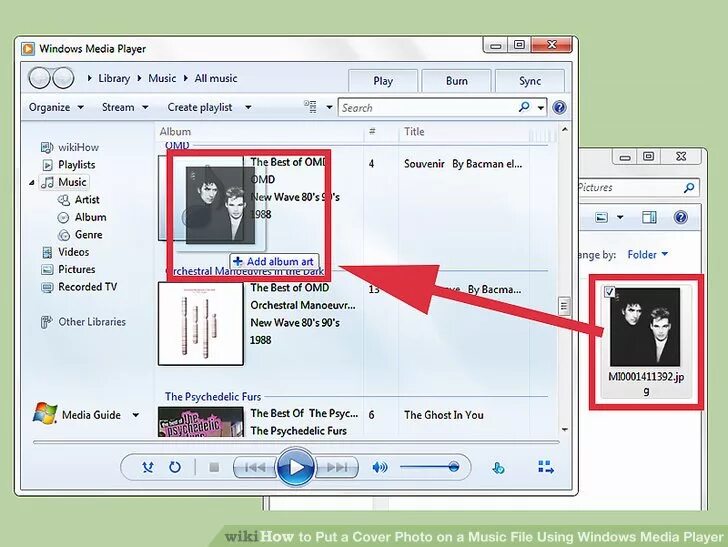
Task: Select Music in navigation pane
Action: click(x=64, y=182)
